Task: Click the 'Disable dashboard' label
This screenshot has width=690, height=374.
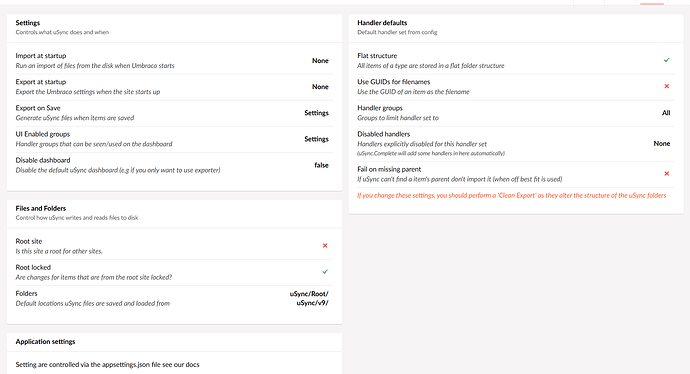Action: pos(43,160)
